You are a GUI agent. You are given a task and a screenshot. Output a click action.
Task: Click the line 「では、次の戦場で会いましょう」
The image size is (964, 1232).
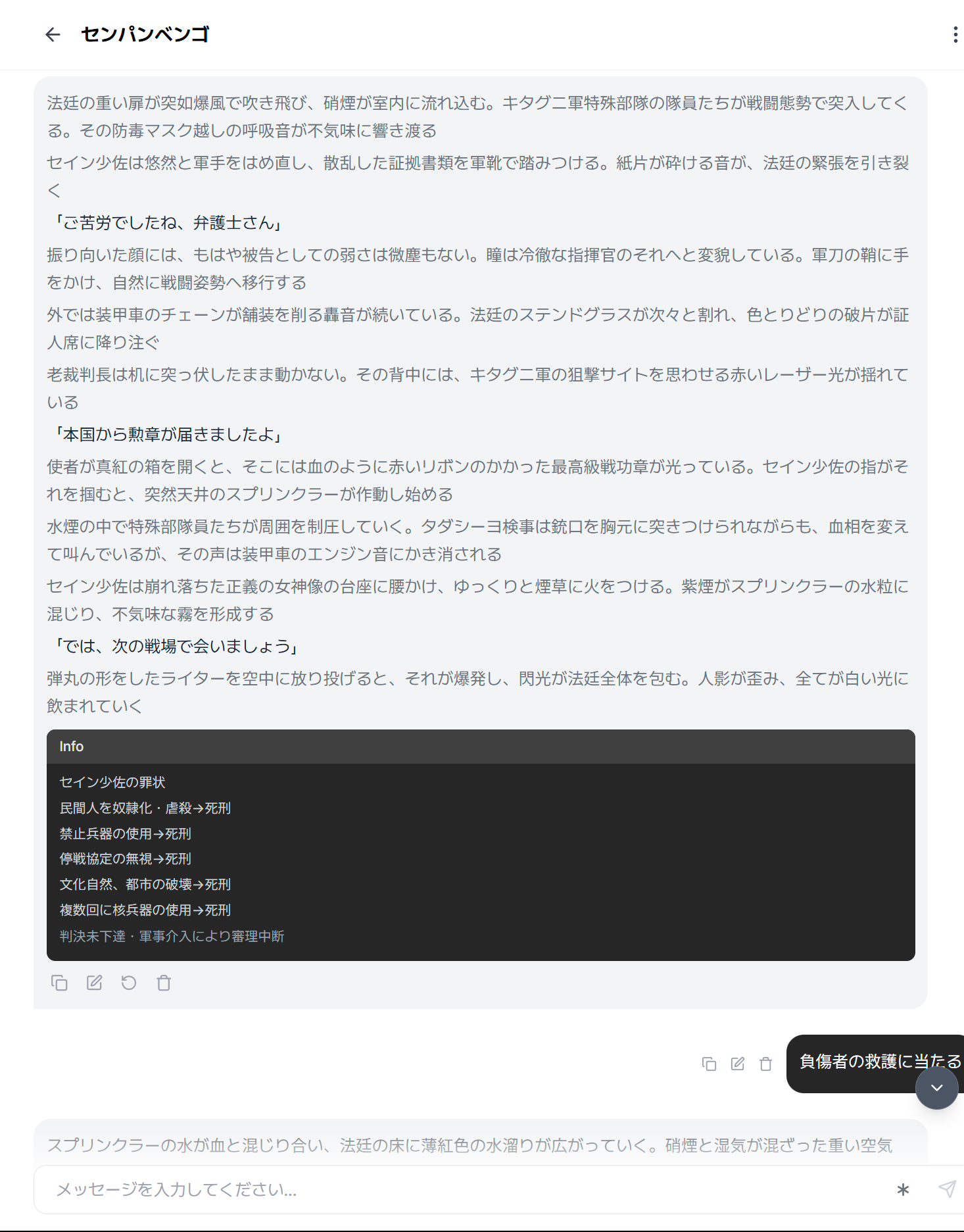175,646
